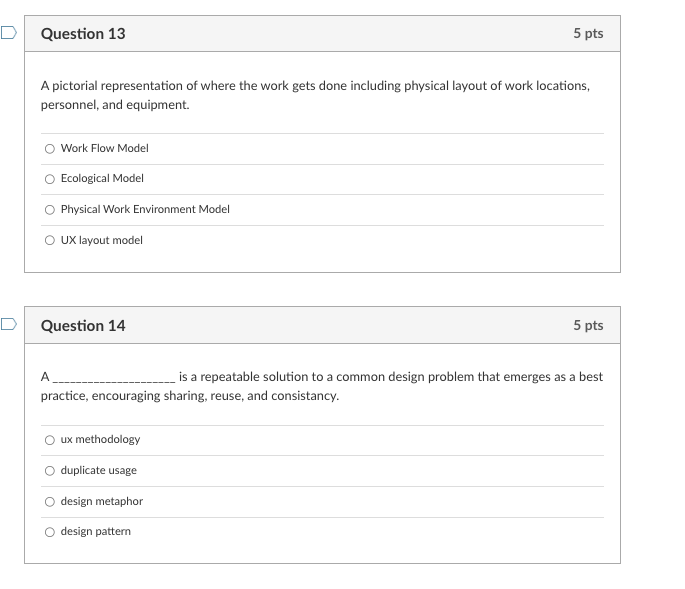685x589 pixels.
Task: Click the Question 14 heading
Action: (83, 326)
